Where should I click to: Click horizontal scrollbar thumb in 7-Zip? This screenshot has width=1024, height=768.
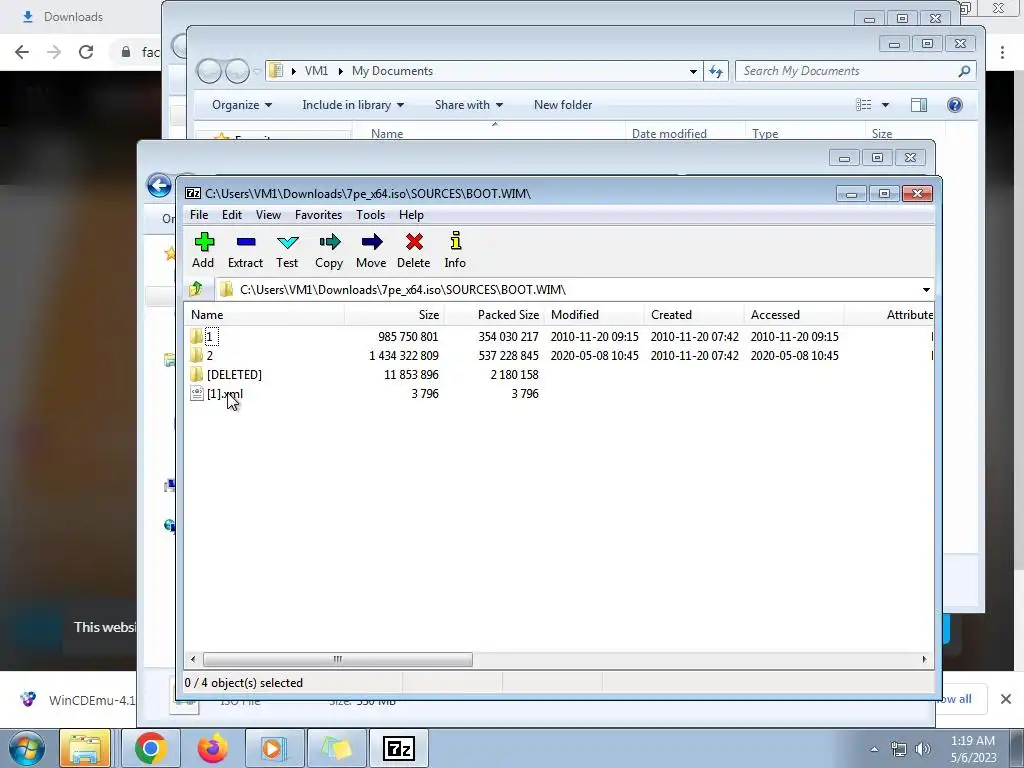click(x=338, y=659)
